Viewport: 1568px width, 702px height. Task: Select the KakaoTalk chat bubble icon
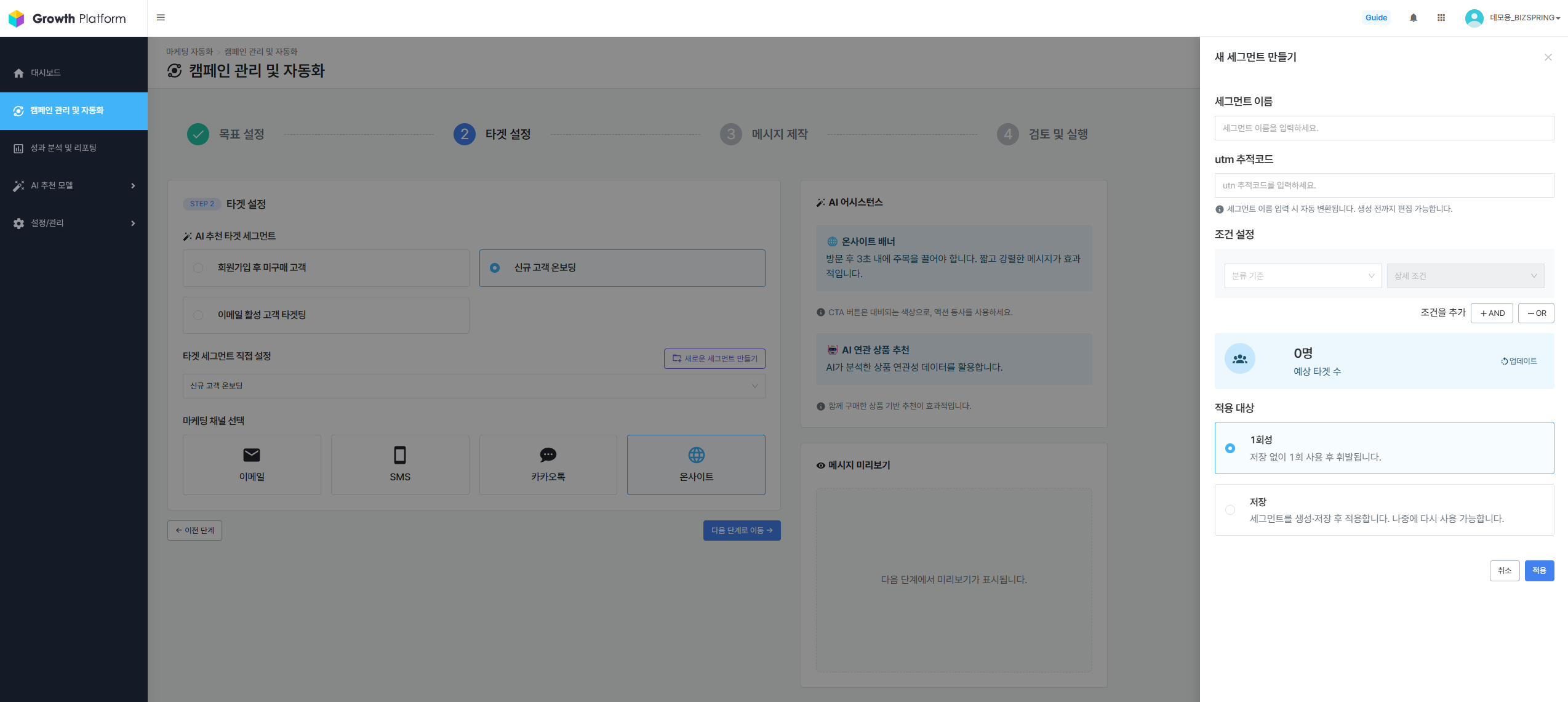point(548,455)
